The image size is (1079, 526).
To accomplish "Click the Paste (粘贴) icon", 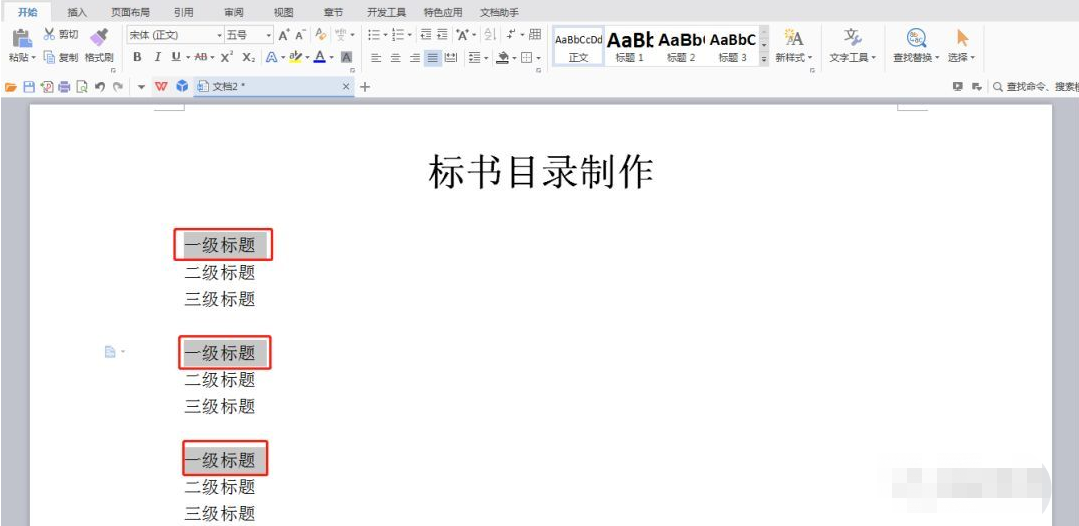I will point(22,39).
